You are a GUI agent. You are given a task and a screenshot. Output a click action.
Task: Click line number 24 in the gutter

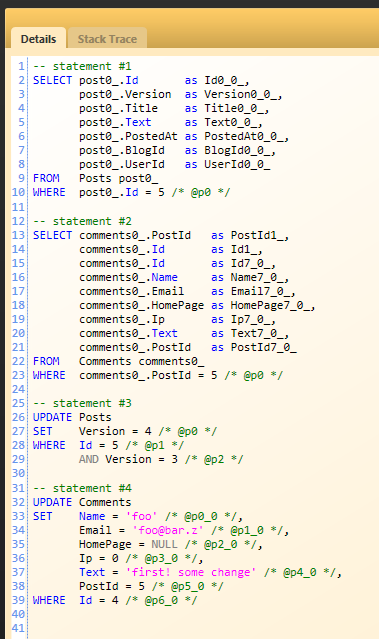pyautogui.click(x=18, y=389)
